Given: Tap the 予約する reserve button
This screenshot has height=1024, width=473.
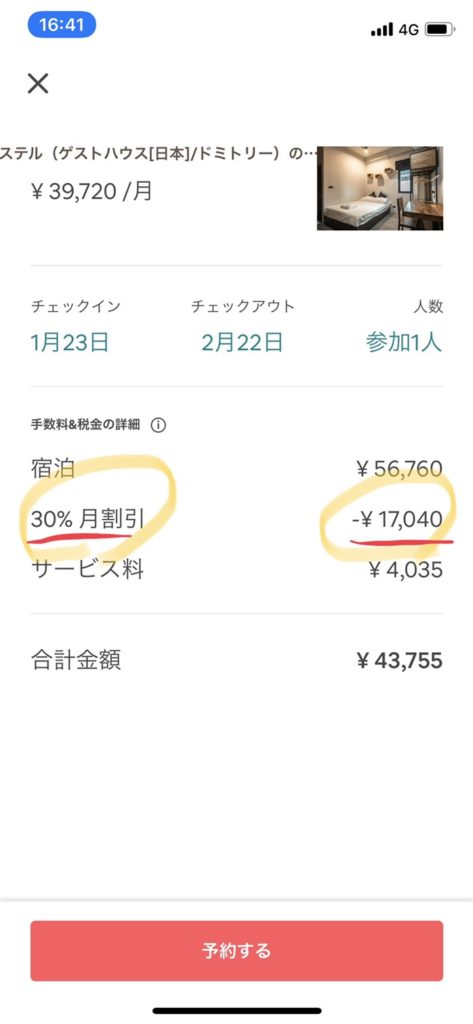Looking at the screenshot, I should tap(236, 950).
